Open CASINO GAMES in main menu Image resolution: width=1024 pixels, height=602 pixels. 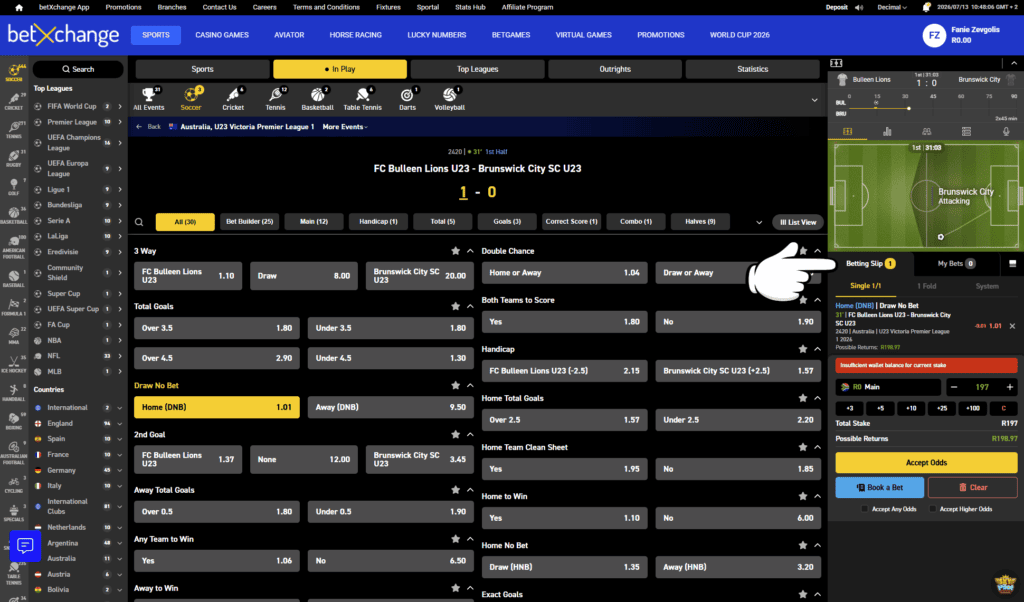[x=222, y=35]
